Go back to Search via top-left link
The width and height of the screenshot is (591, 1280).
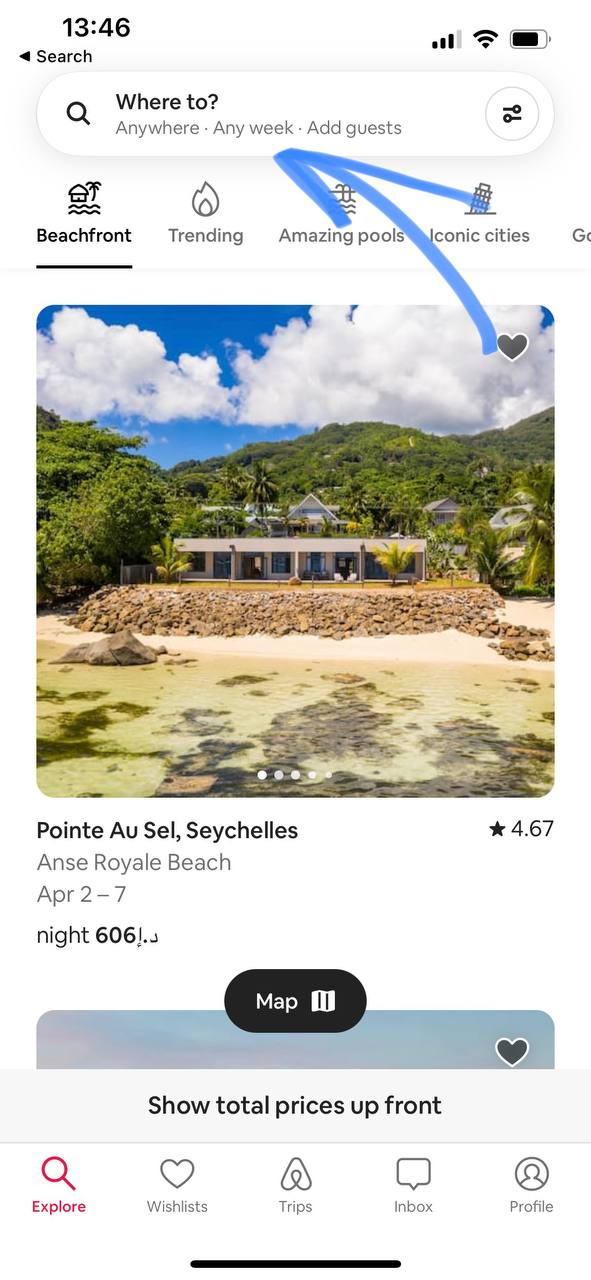click(56, 56)
